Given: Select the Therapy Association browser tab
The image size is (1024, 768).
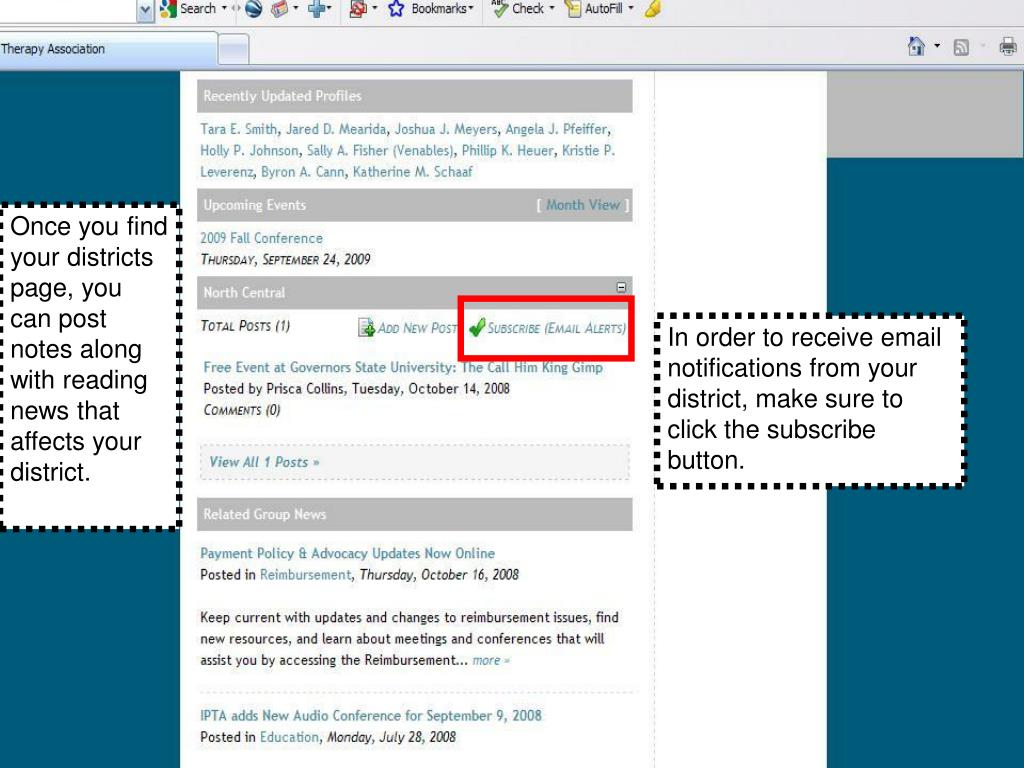Looking at the screenshot, I should coord(108,49).
